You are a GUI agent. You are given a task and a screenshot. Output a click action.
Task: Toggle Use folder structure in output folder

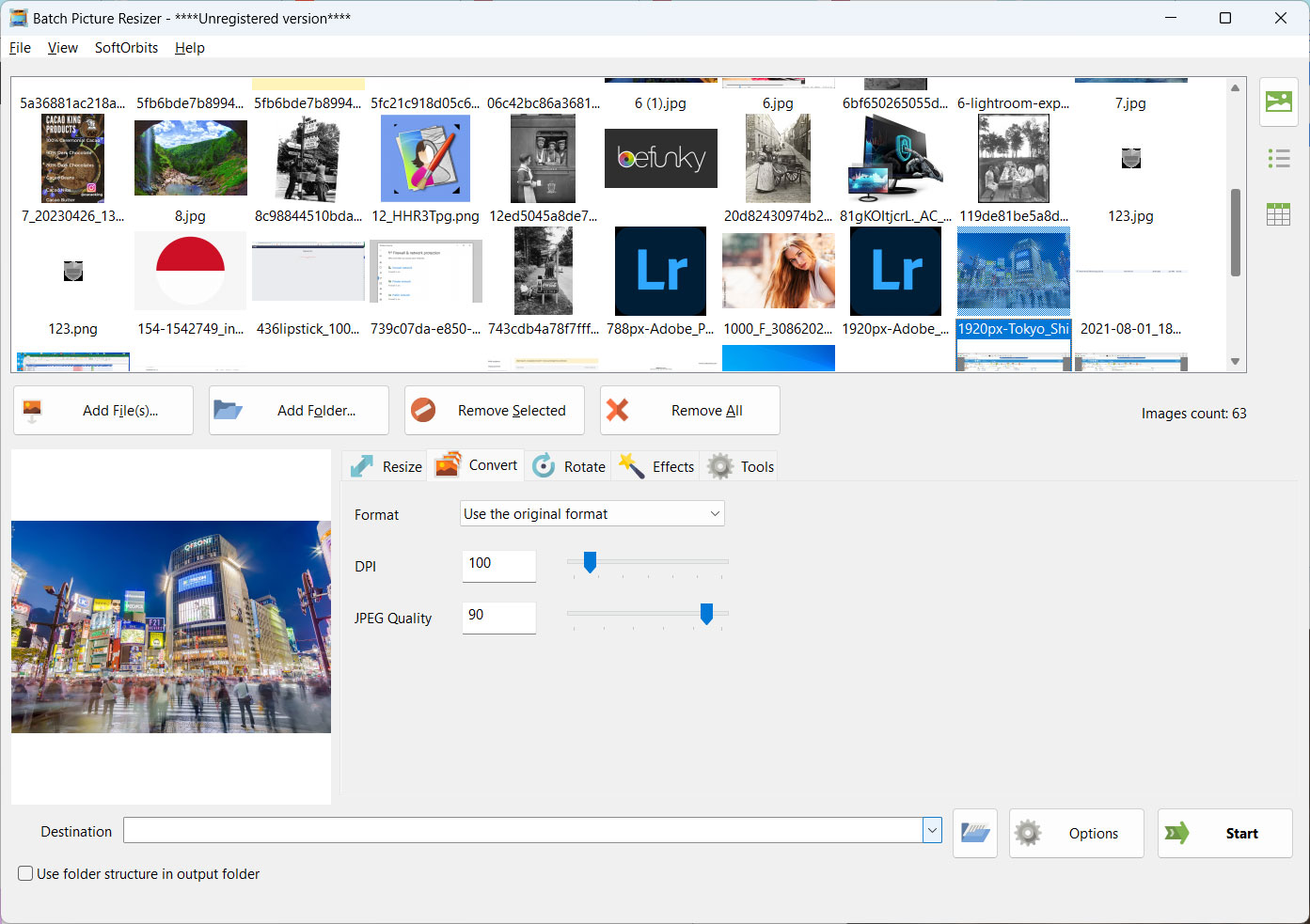tap(26, 873)
